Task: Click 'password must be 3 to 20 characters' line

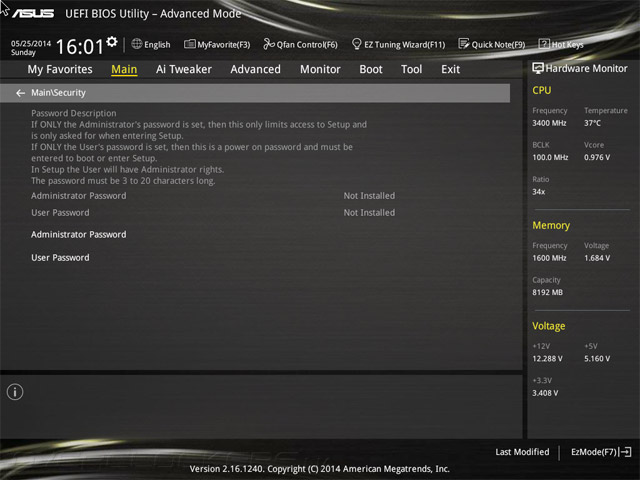Action: (123, 180)
